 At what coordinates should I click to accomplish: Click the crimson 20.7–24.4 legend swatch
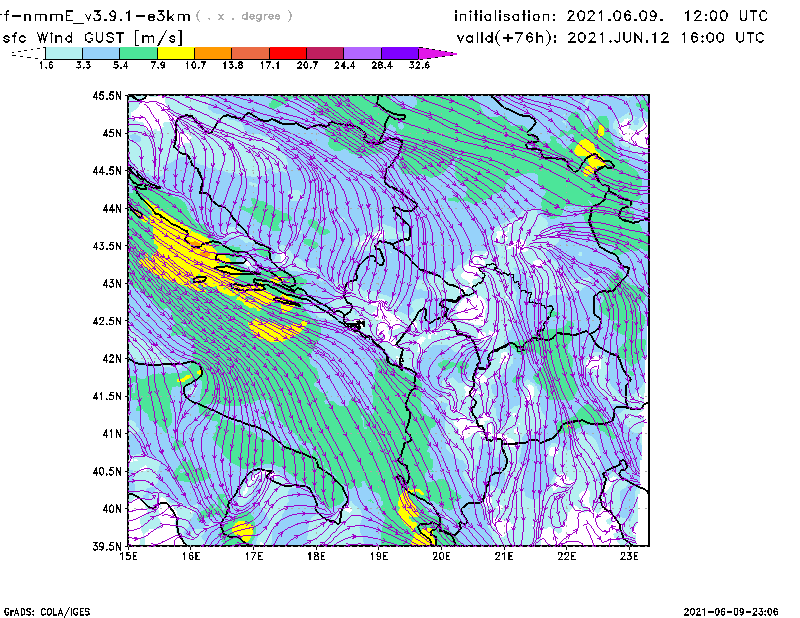(325, 53)
